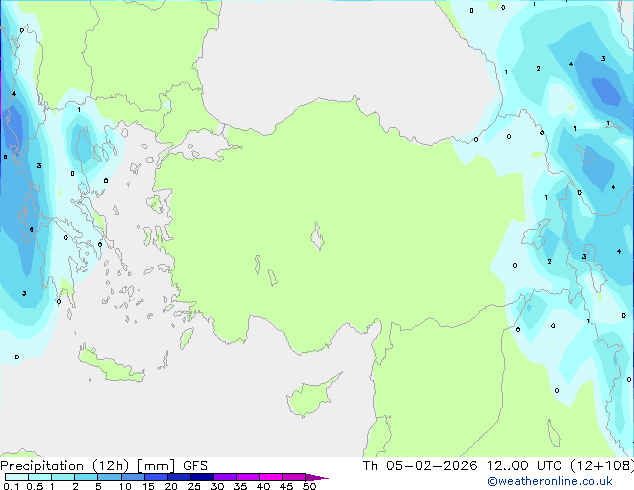Viewport: 634px width, 490px height.
Task: Select the 35–40 mm legend color swatch
Action: 248,477
